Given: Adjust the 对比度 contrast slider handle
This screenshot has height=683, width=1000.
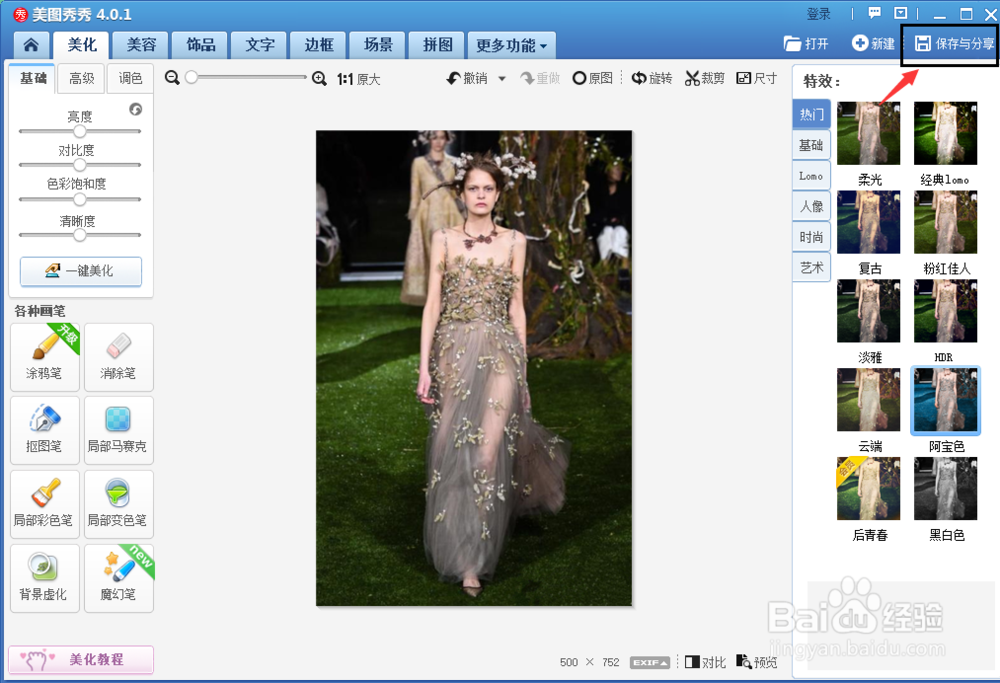Looking at the screenshot, I should click(80, 165).
